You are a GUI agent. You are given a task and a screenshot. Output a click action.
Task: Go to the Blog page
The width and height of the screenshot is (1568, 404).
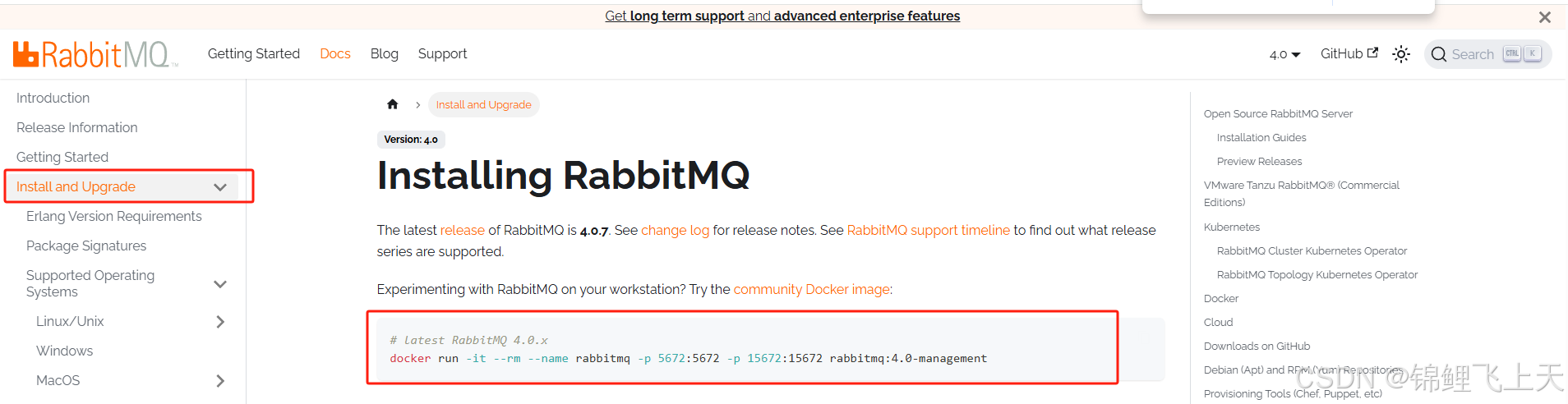coord(385,53)
